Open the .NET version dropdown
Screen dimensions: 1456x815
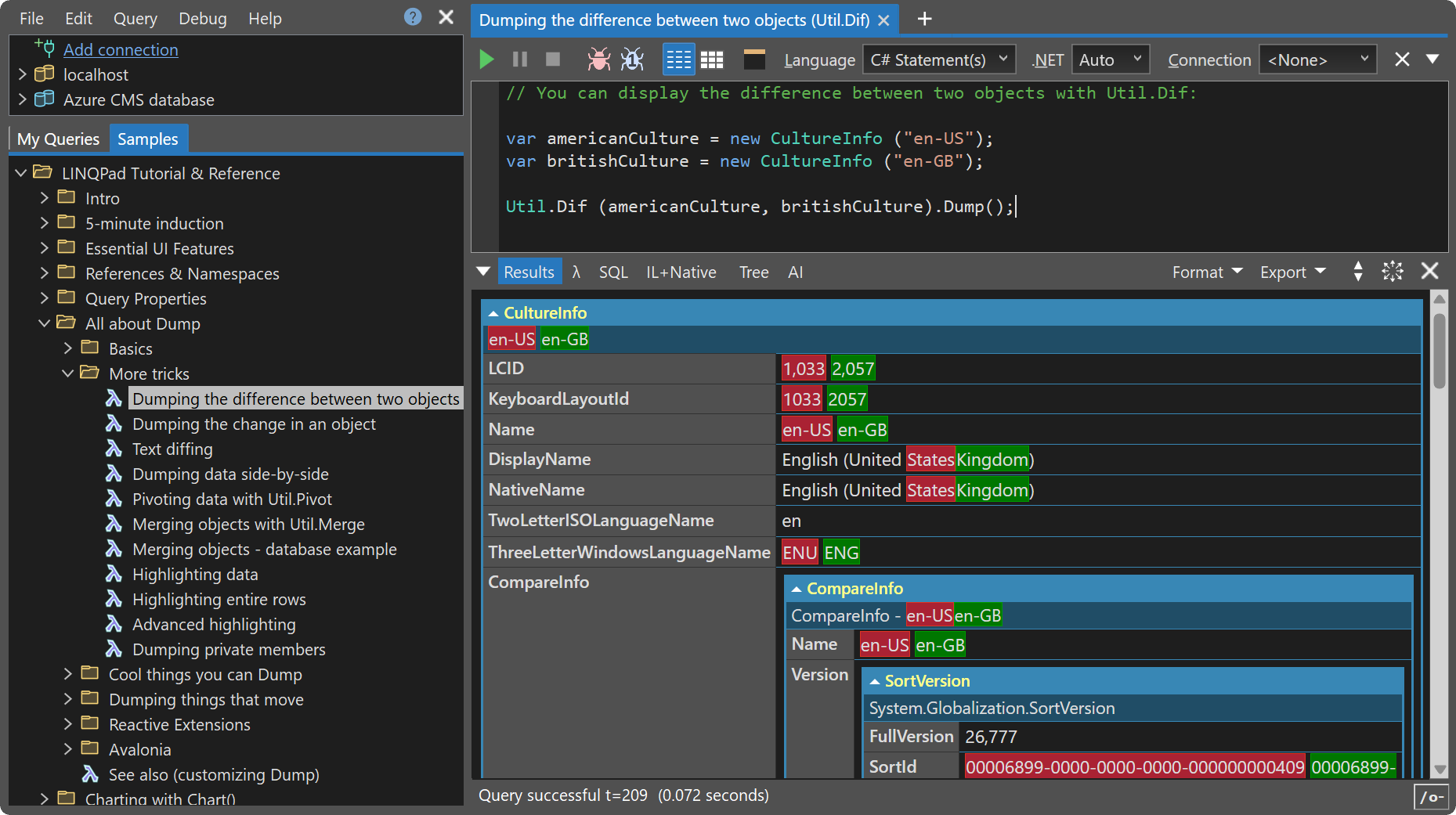pos(1111,60)
